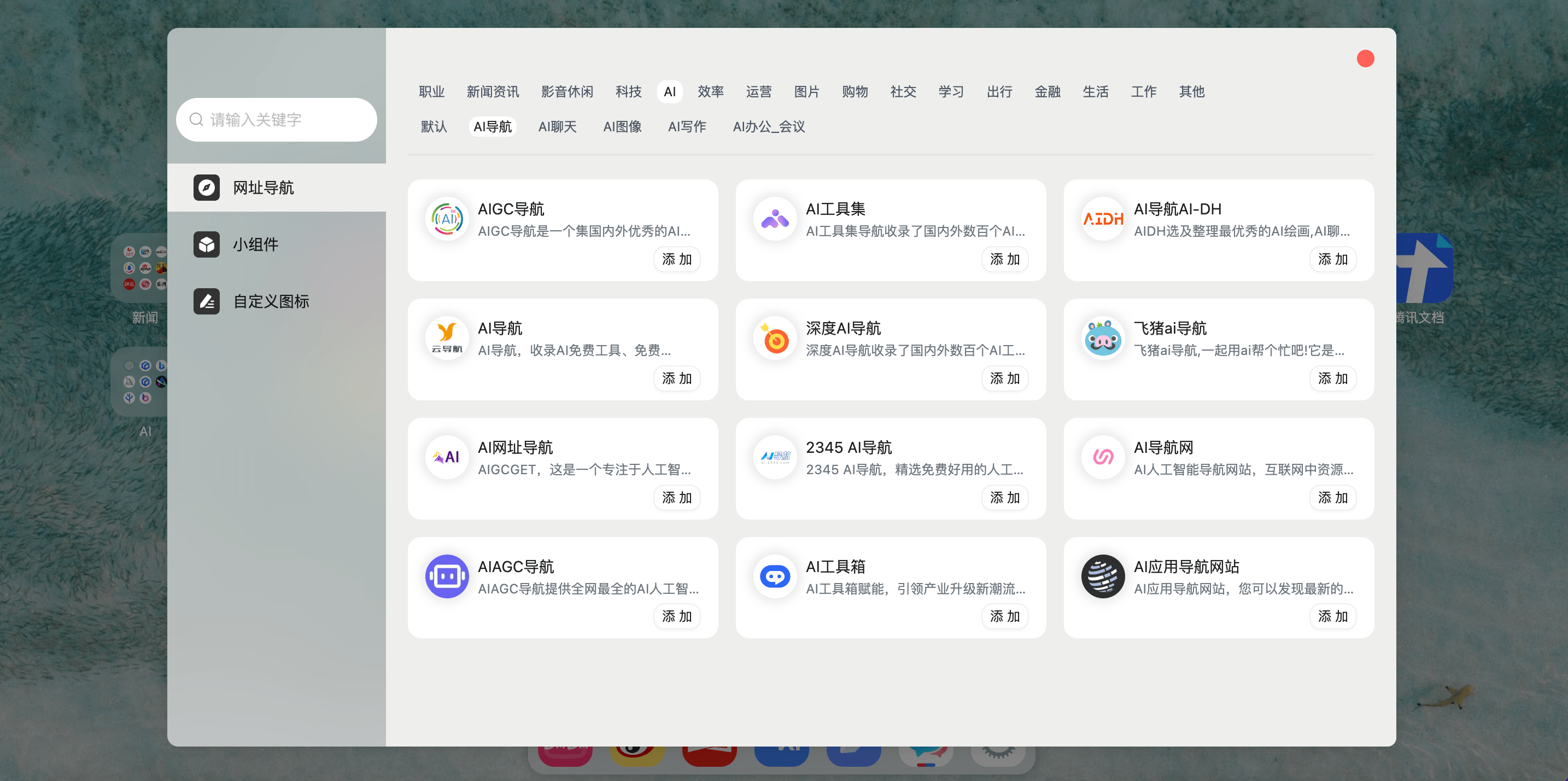Select the 生活 category tab

[x=1095, y=91]
